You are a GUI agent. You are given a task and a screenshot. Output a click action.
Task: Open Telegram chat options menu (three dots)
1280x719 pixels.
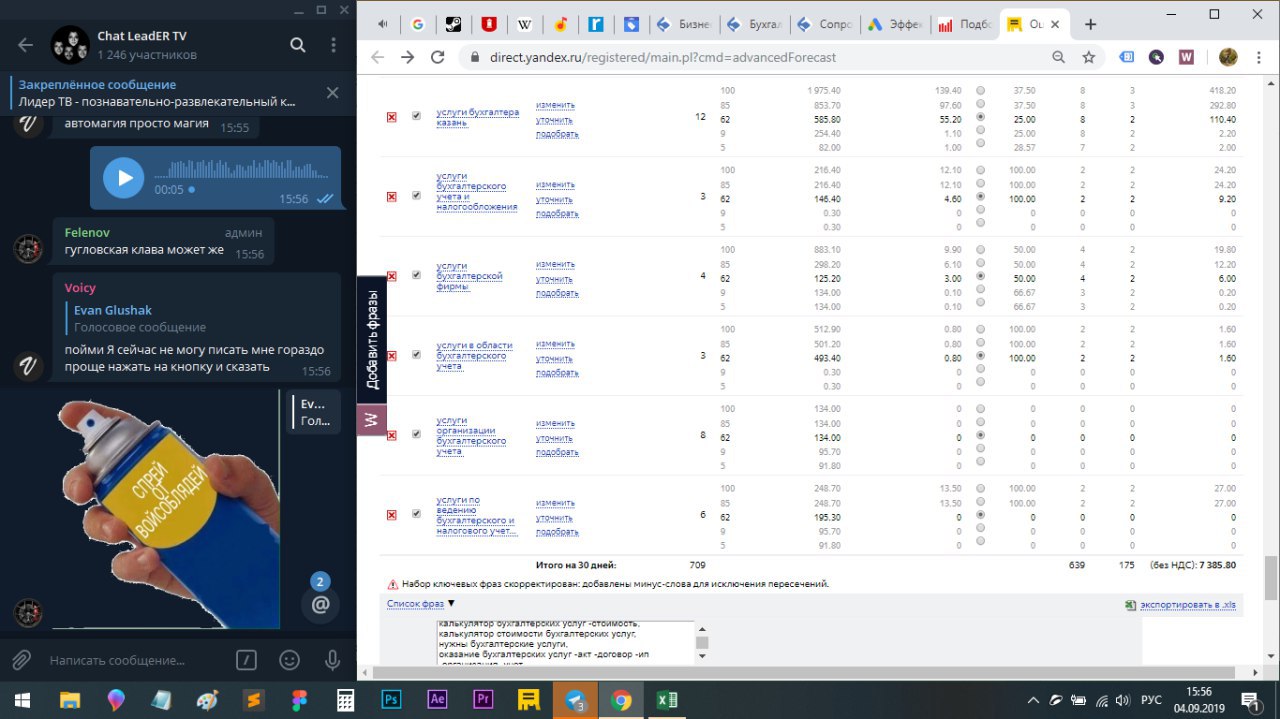coord(333,45)
